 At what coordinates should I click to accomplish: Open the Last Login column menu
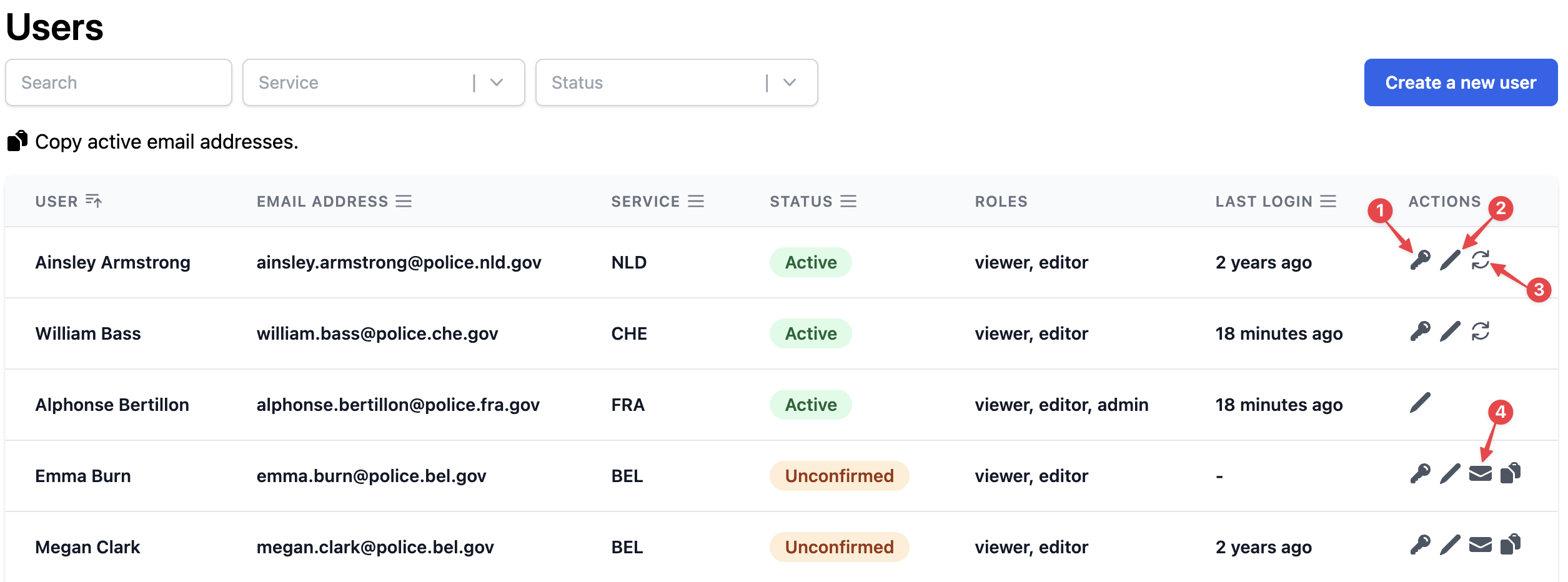click(x=1328, y=201)
